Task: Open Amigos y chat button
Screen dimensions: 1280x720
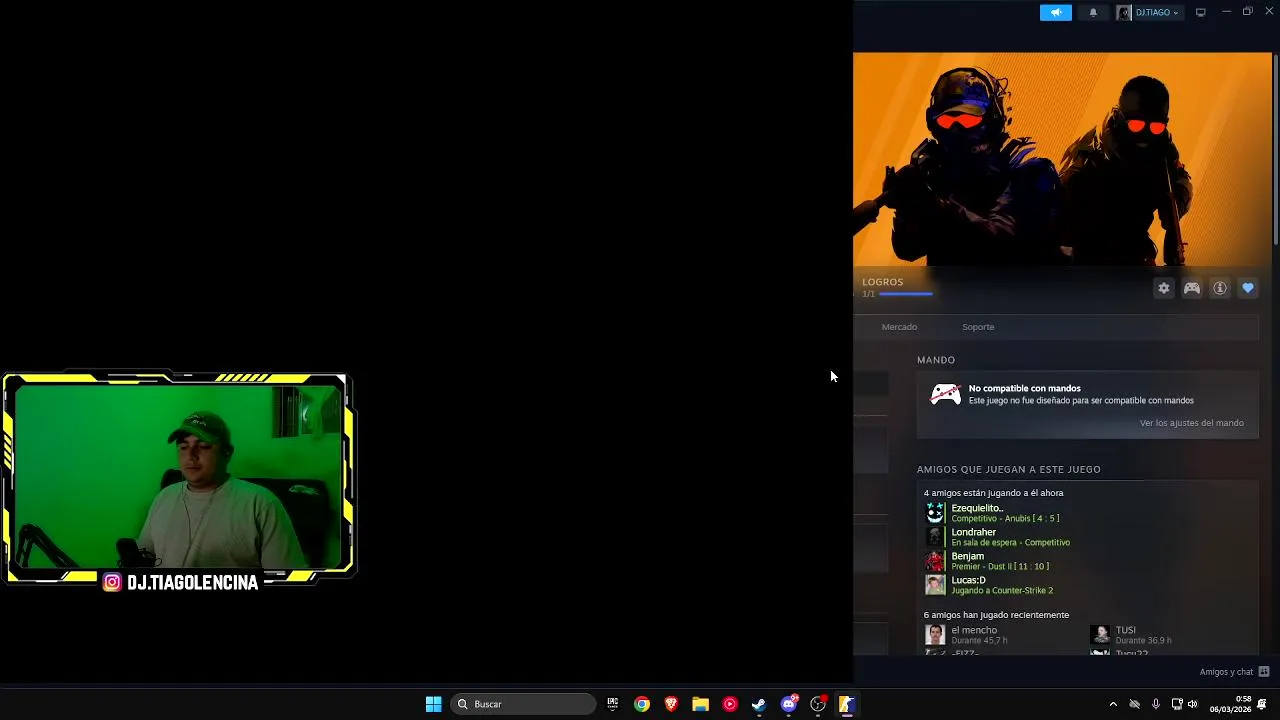Action: [1234, 672]
